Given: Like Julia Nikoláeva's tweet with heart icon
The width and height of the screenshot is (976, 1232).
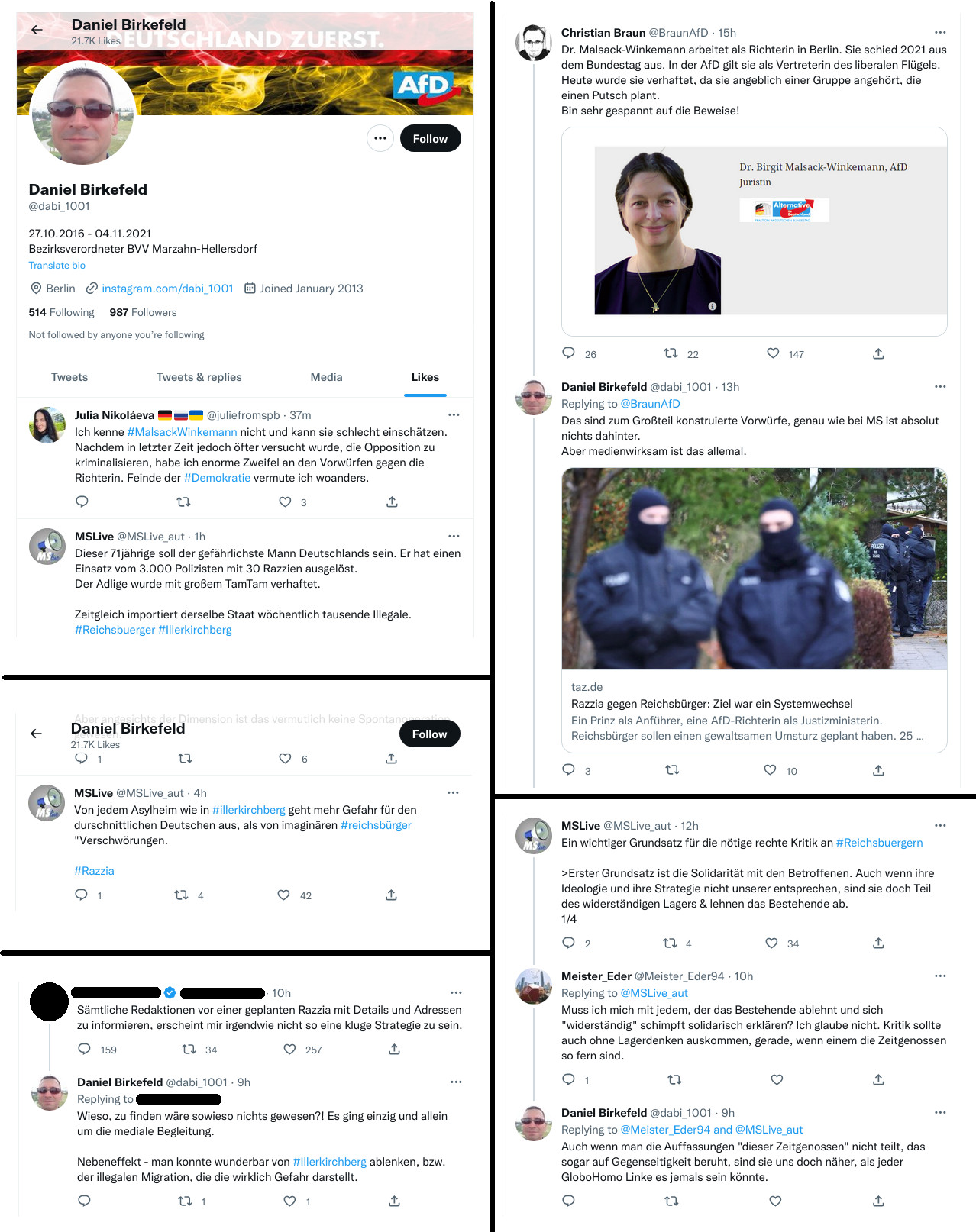Looking at the screenshot, I should click(285, 502).
